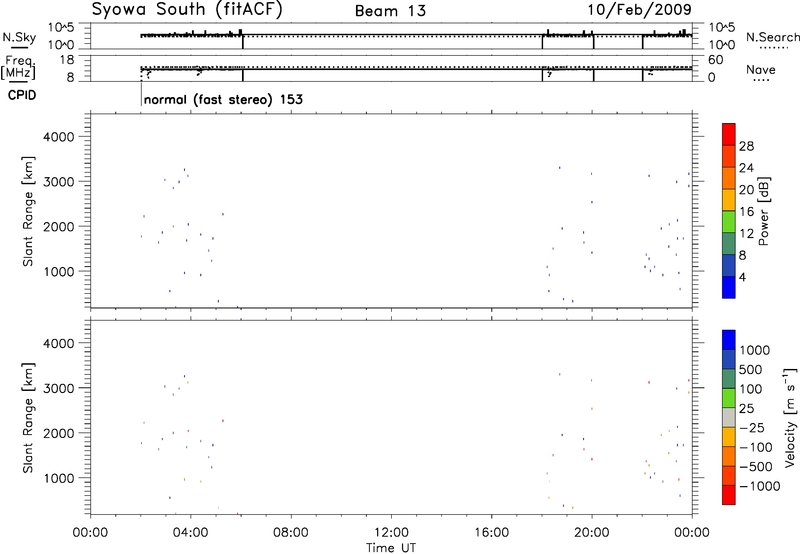Click "Slant Range [km]" label of velocity panel
This screenshot has width=800, height=554.
click(28, 418)
